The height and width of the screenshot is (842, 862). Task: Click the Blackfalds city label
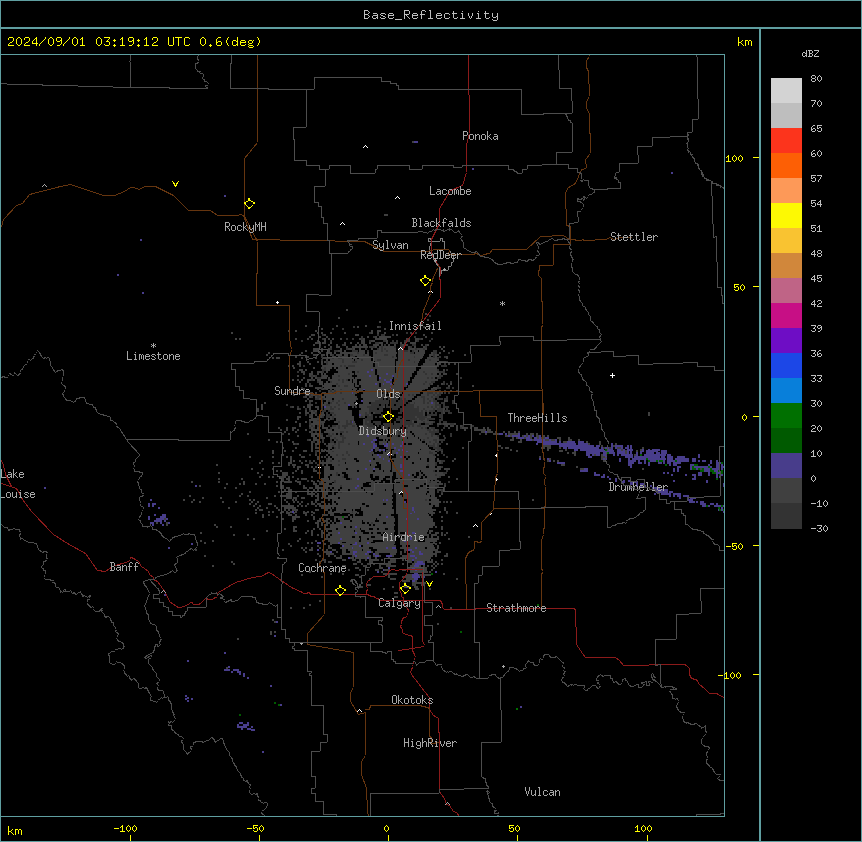pyautogui.click(x=441, y=223)
